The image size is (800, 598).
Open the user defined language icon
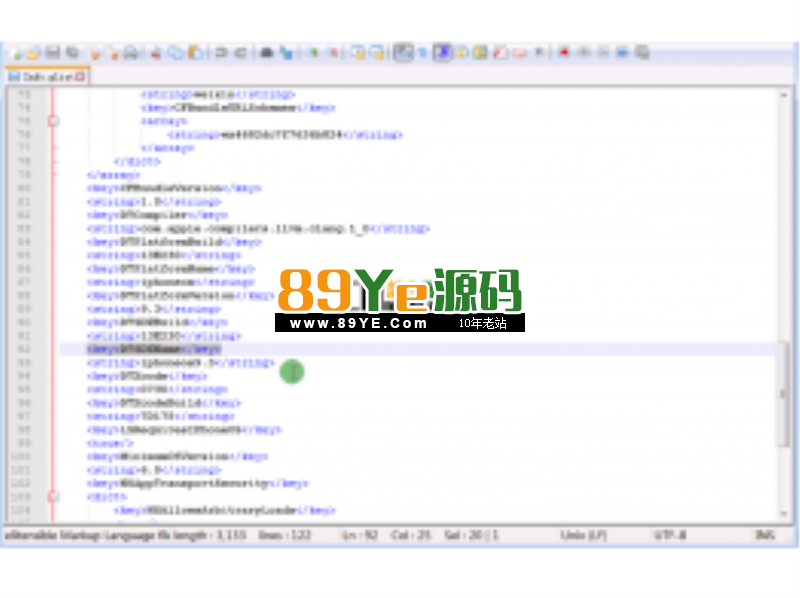pos(462,53)
